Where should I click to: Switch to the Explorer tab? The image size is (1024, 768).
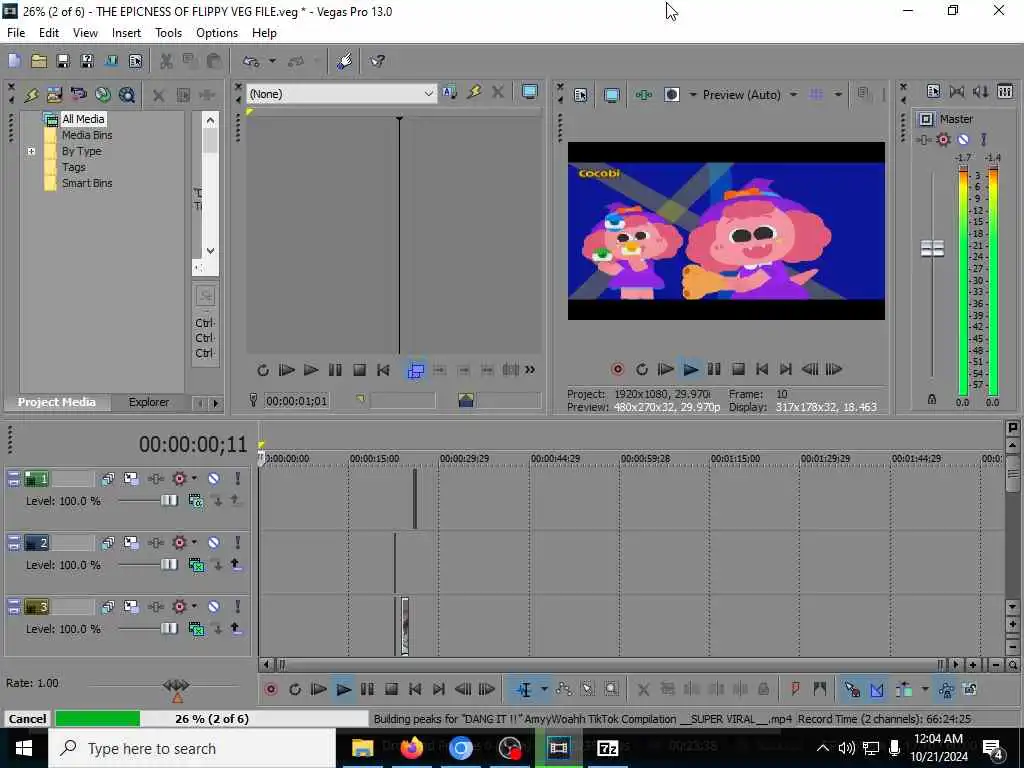click(x=148, y=402)
